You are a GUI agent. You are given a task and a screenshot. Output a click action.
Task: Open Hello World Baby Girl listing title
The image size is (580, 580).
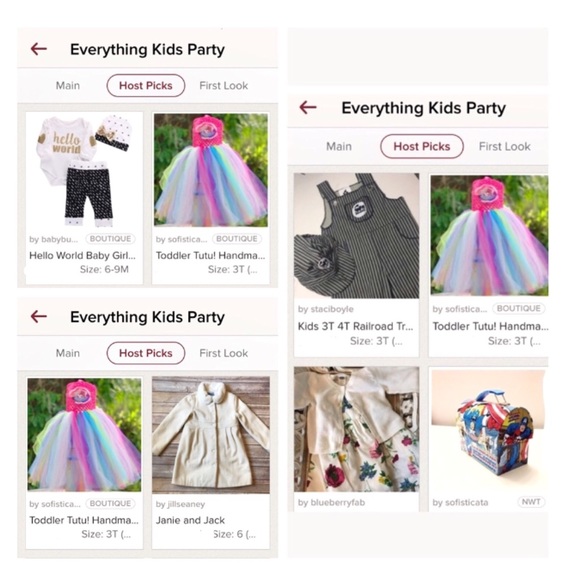coord(82,255)
